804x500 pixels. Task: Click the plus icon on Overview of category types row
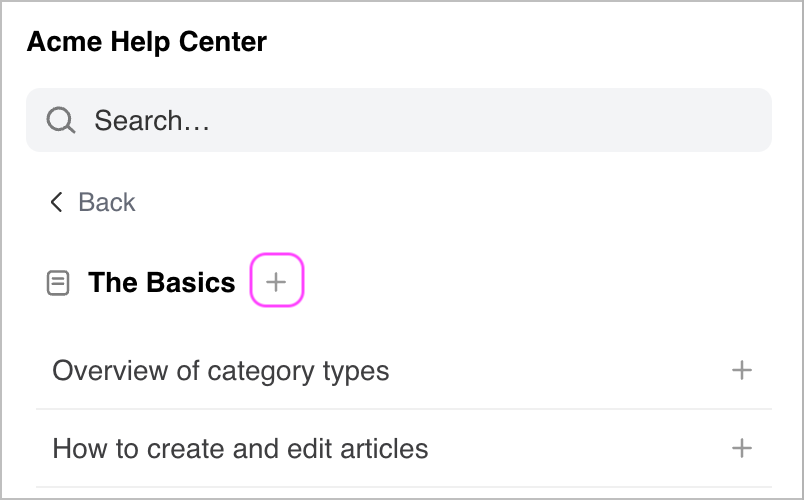point(741,370)
